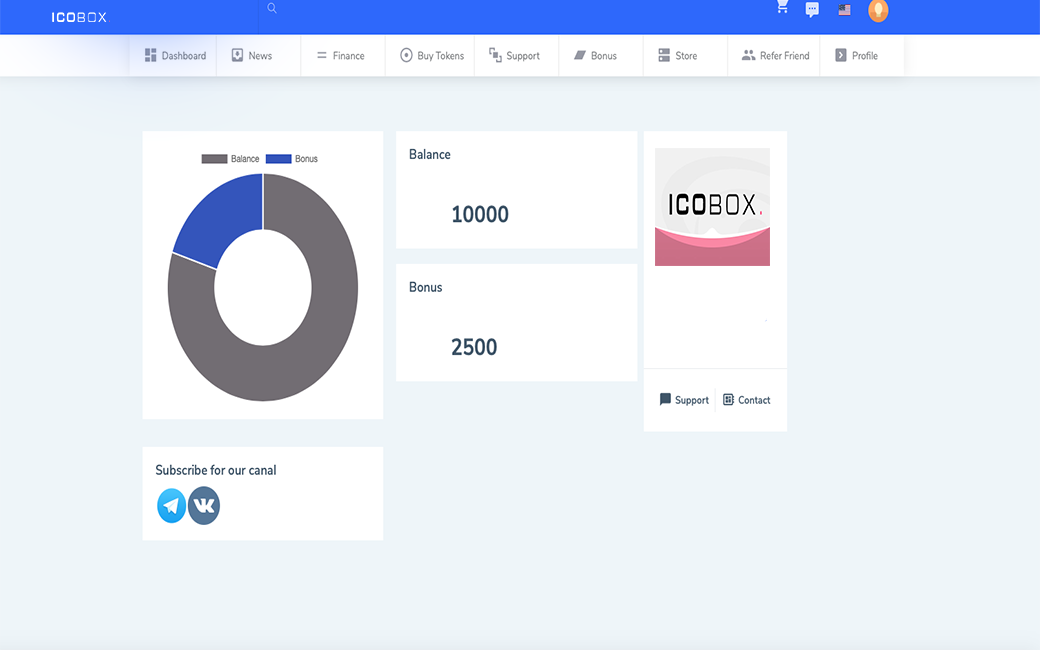The height and width of the screenshot is (650, 1040).
Task: Toggle the Bonus legend swatch
Action: (279, 159)
